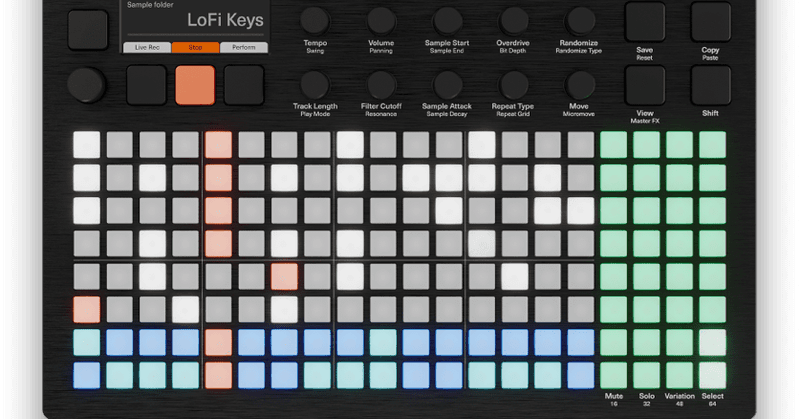Viewport: 800px width, 419px height.
Task: Click the square button left of the display
Action: pos(88,30)
